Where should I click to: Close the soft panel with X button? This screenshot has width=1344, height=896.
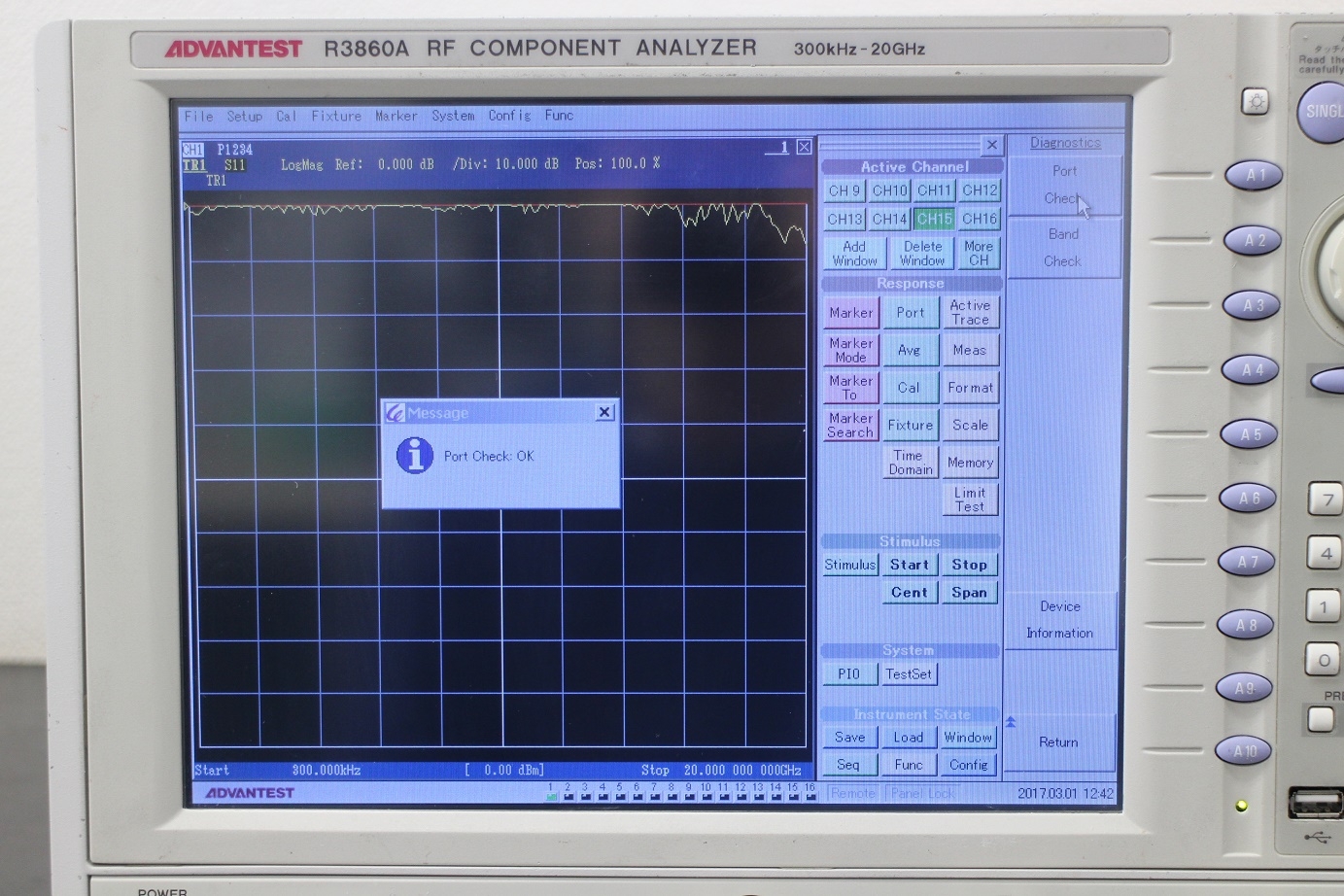coord(991,145)
